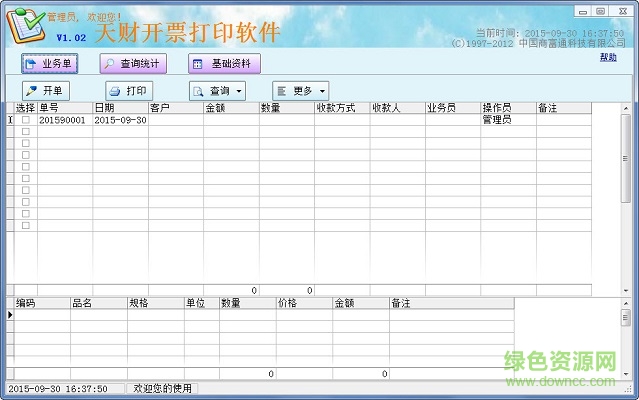The image size is (639, 400).
Task: Click the 价格 column header
Action: click(304, 303)
